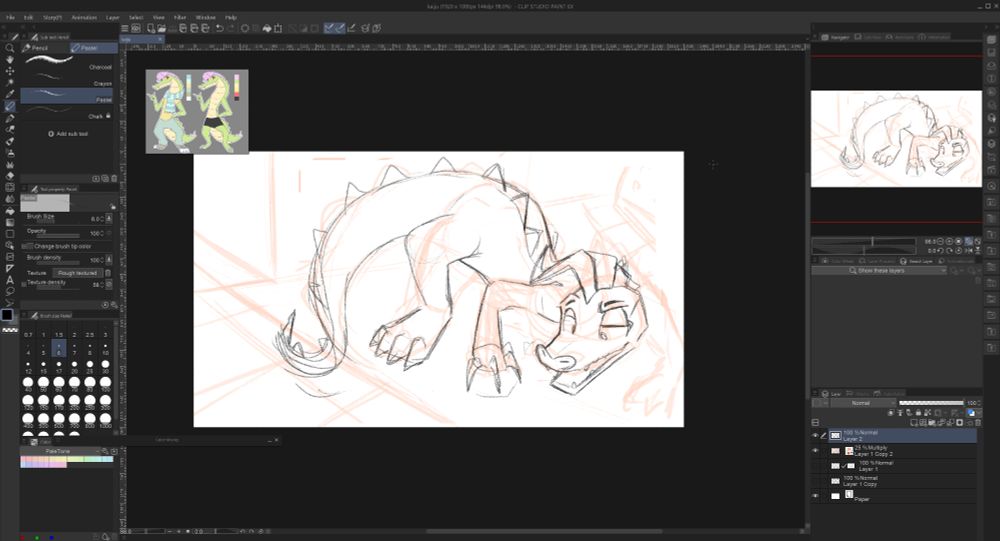Open the layer blending mode Normal dropdown
Screen dimensions: 1000x541
(x=864, y=403)
